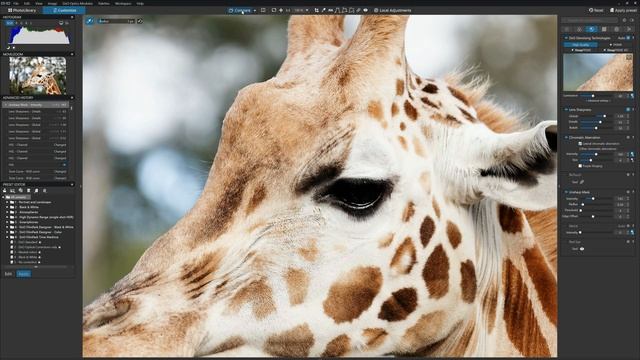This screenshot has width=640, height=360.
Task: Show highlight clipping (sun icon) under the histogram
Action: (x=13, y=47)
